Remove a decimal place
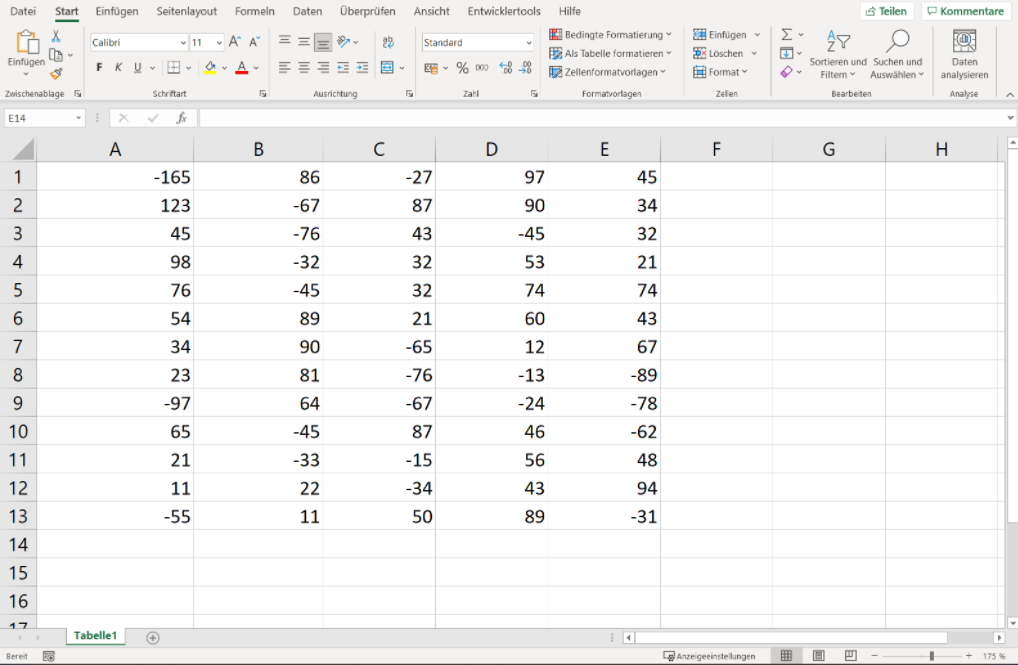The height and width of the screenshot is (665, 1018). (526, 68)
